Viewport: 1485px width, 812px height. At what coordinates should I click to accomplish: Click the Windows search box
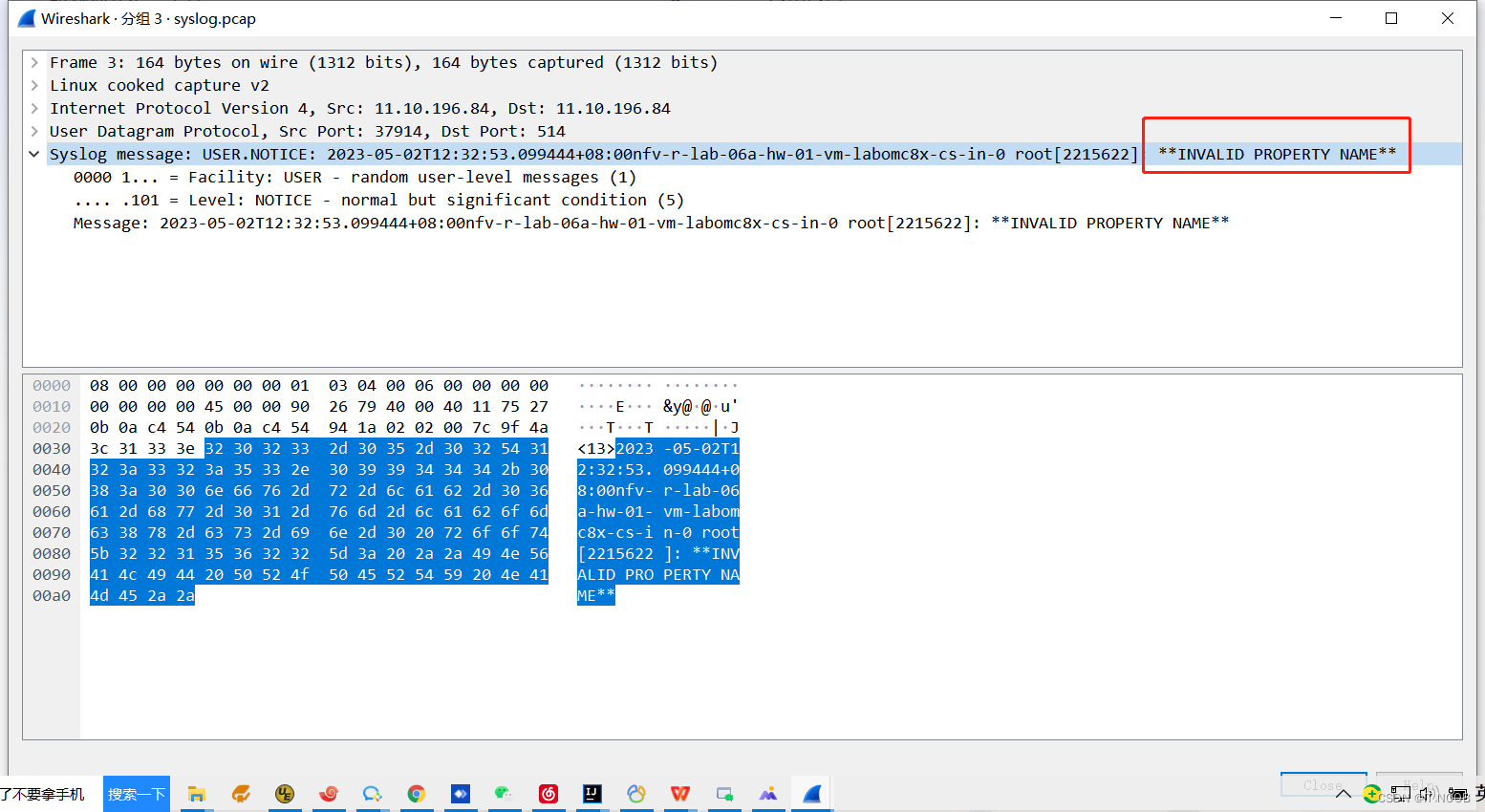click(x=136, y=794)
